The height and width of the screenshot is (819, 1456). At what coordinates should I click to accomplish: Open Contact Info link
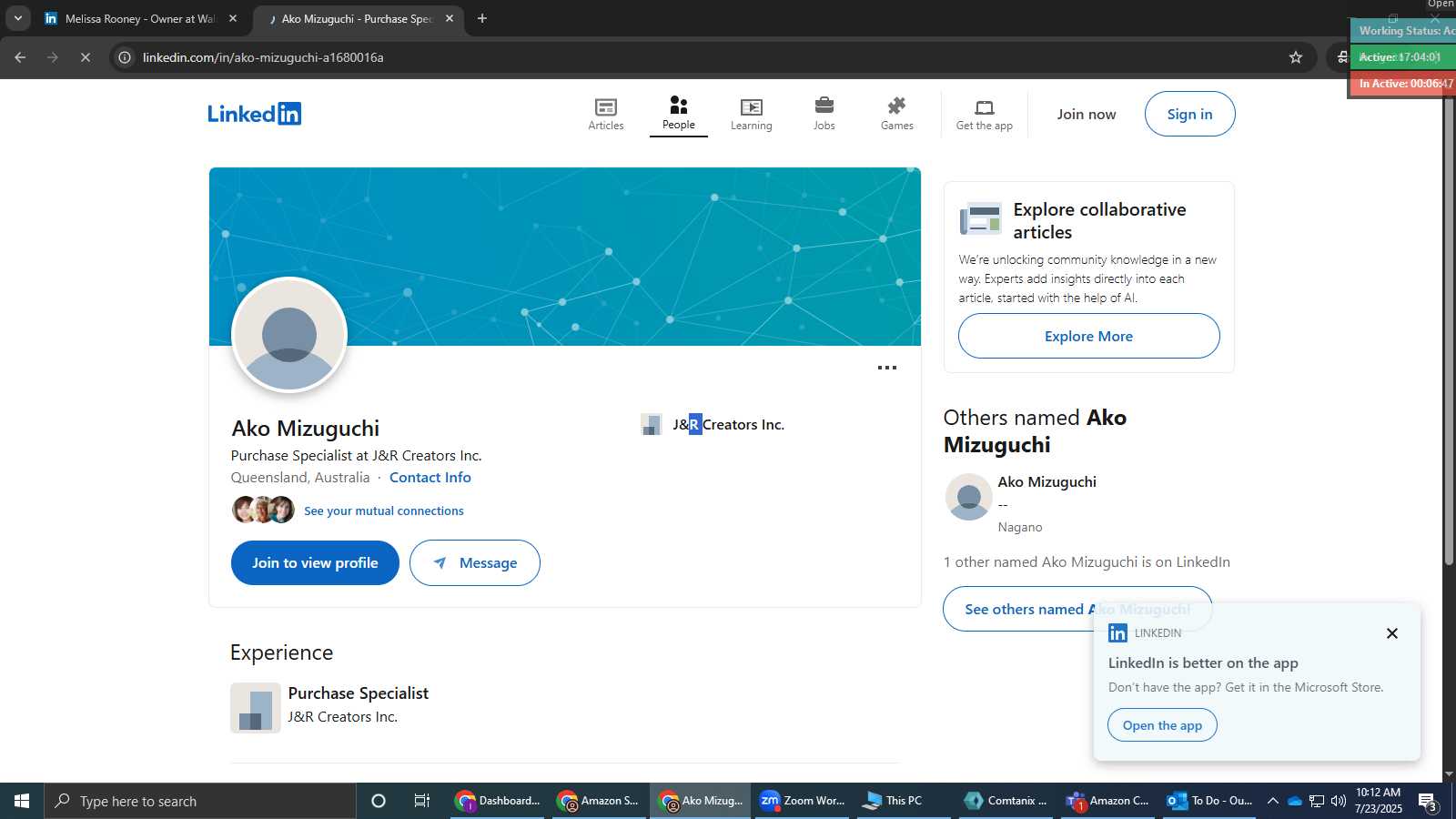[x=430, y=477]
